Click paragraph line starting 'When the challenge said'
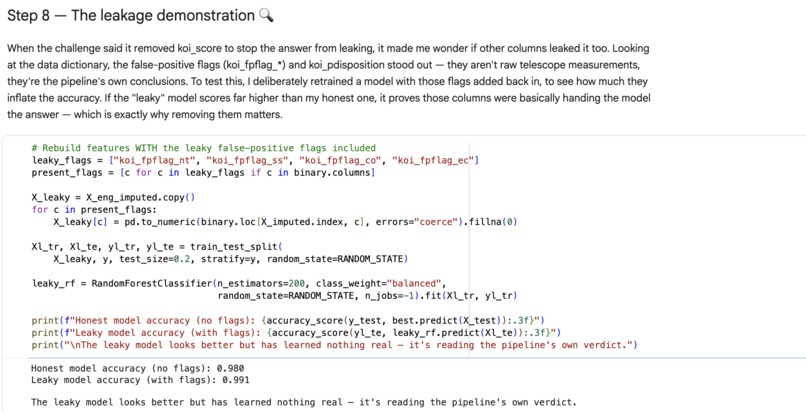 328,48
